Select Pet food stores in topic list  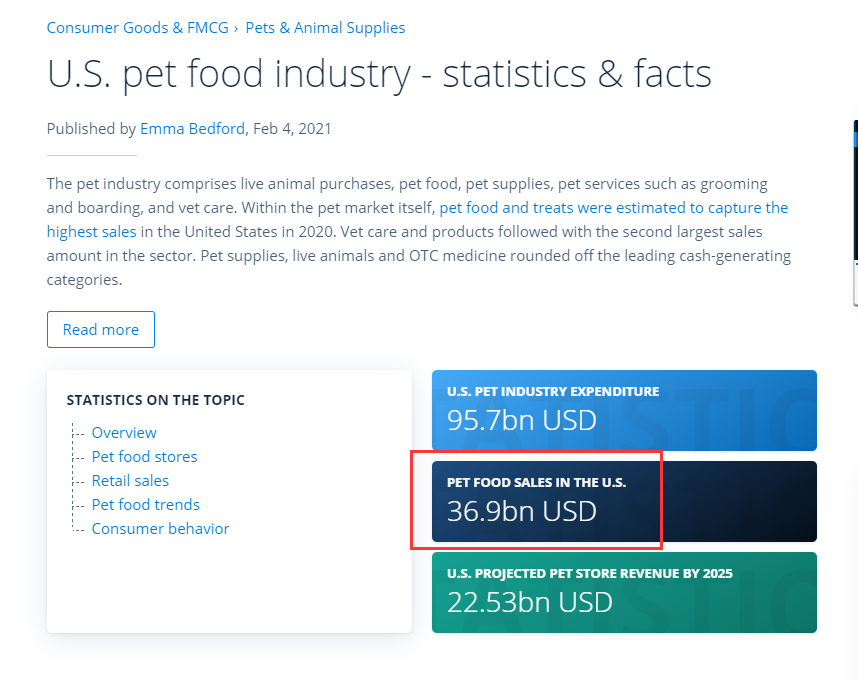pyautogui.click(x=144, y=457)
